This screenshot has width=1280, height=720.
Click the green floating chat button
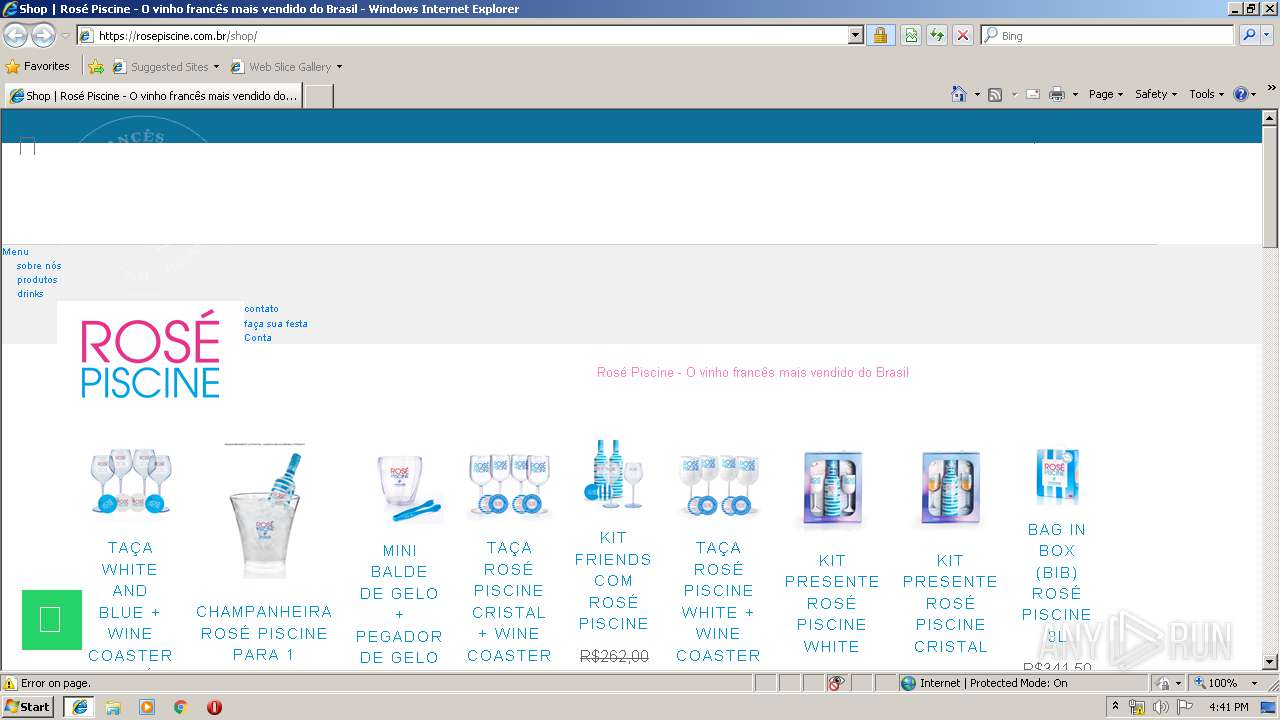pos(51,620)
